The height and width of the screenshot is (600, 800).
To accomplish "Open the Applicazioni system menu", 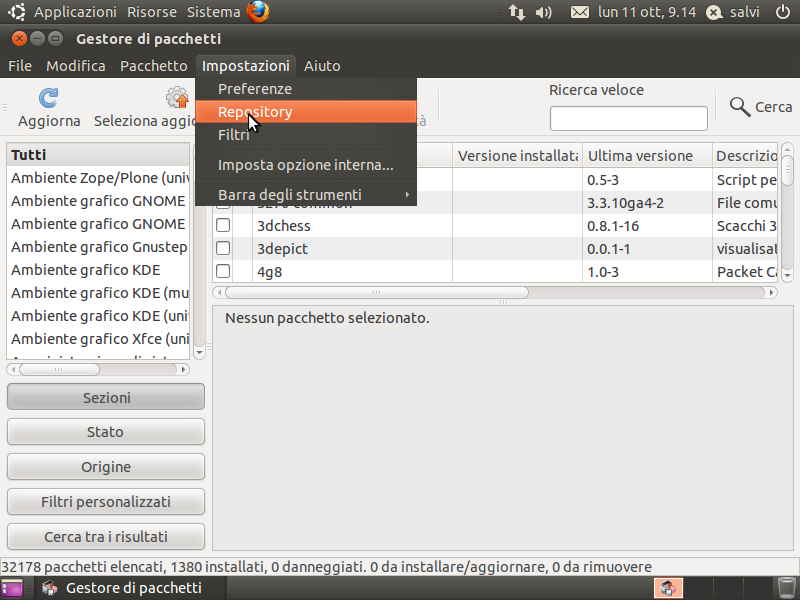I will (76, 12).
